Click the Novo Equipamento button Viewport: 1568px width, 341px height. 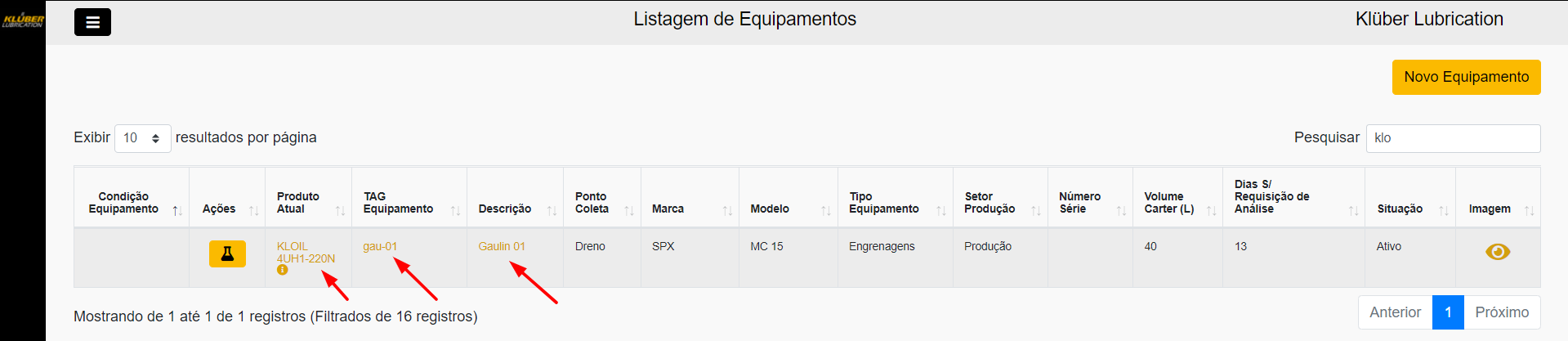coord(1466,77)
